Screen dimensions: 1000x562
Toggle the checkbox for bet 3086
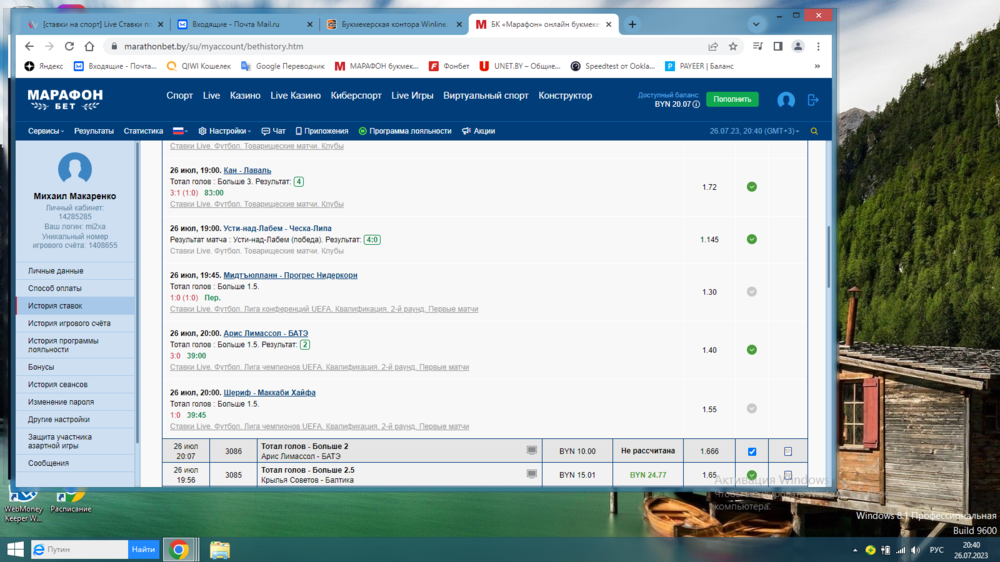752,451
